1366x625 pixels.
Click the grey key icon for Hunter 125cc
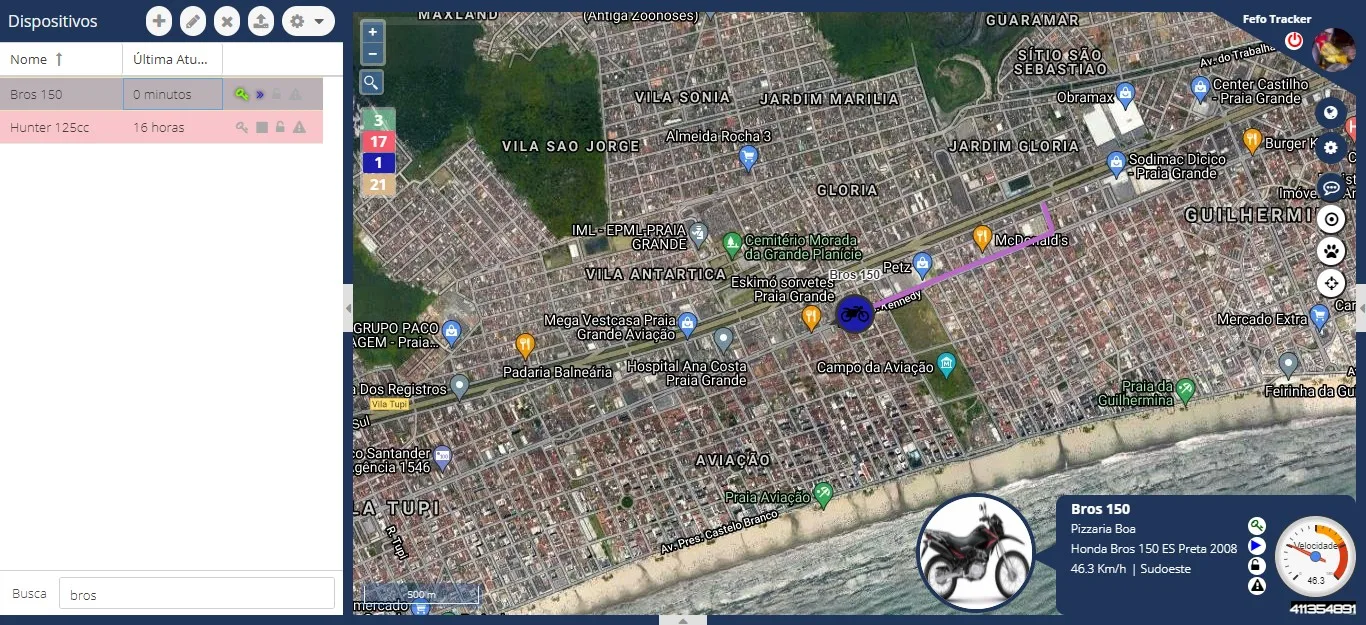tap(241, 127)
